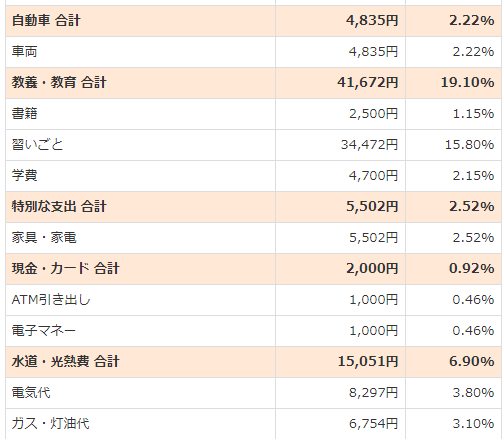The height and width of the screenshot is (439, 504).
Task: Select the 教養・教育 合計 header row
Action: pyautogui.click(x=253, y=83)
